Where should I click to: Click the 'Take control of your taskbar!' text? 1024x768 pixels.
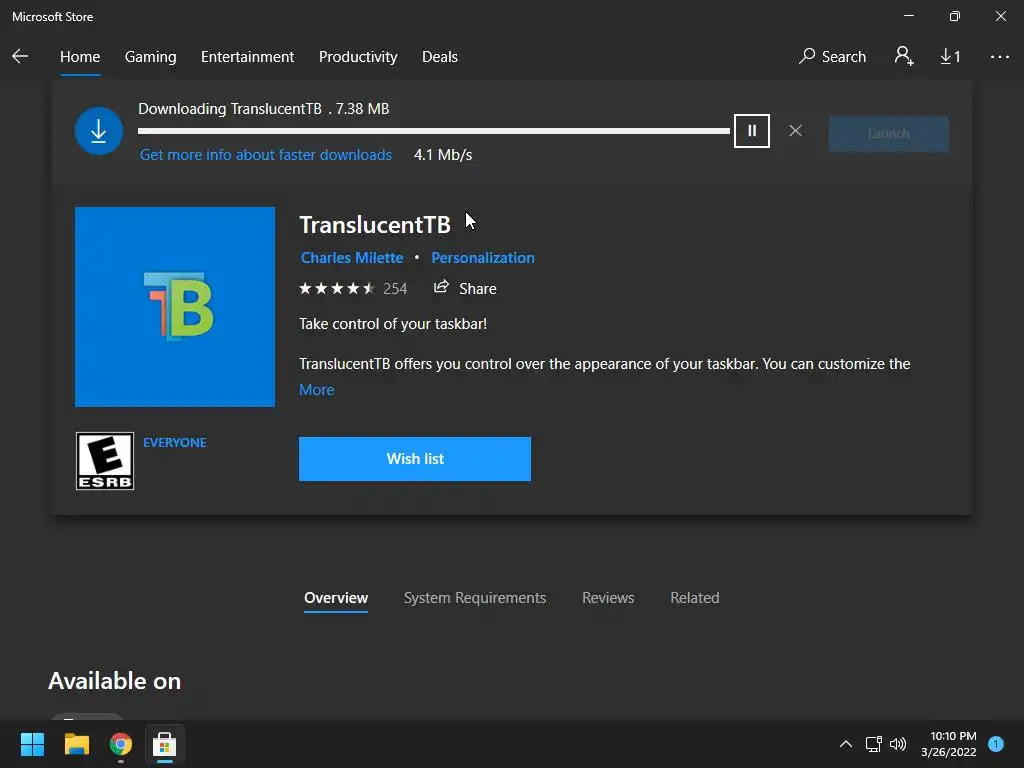point(392,324)
